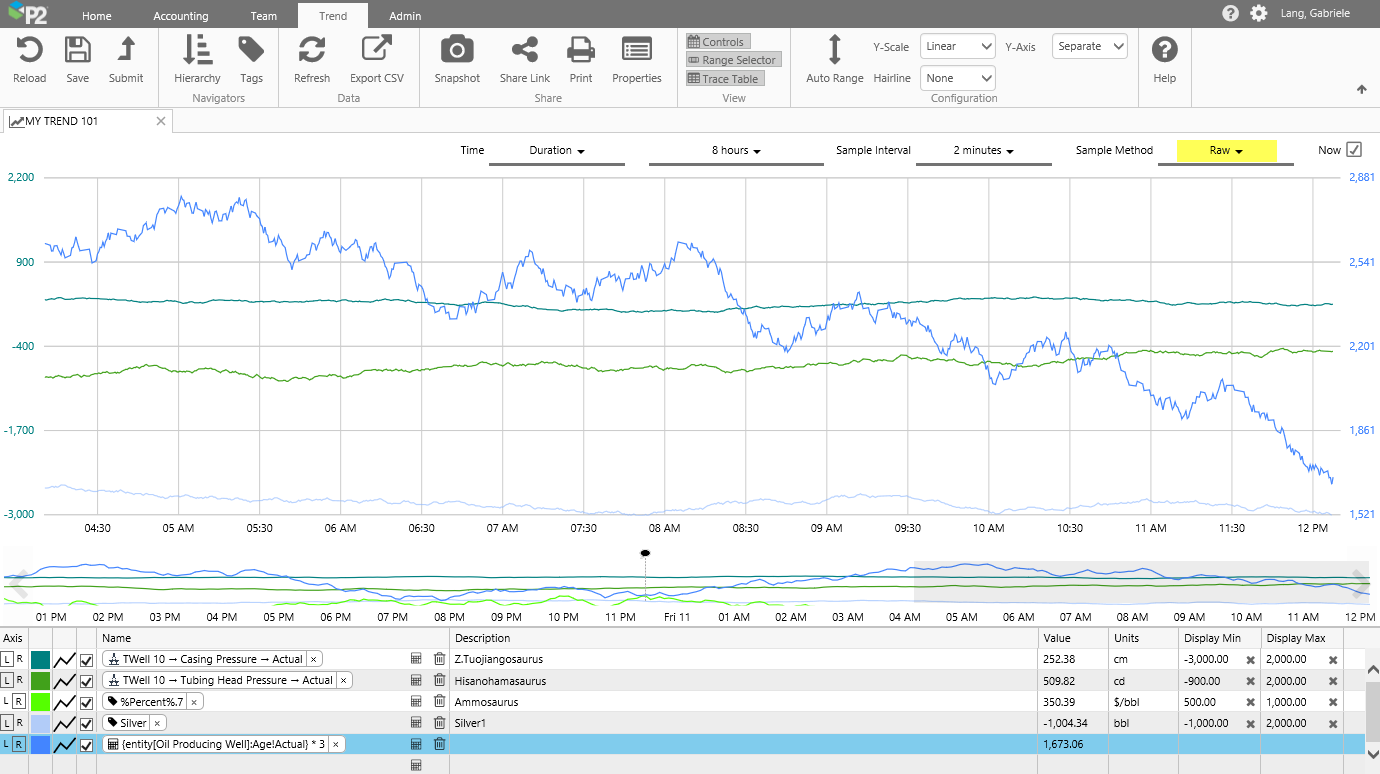Screen dimensions: 1380x774
Task: Click the Export CSV icon
Action: click(376, 50)
